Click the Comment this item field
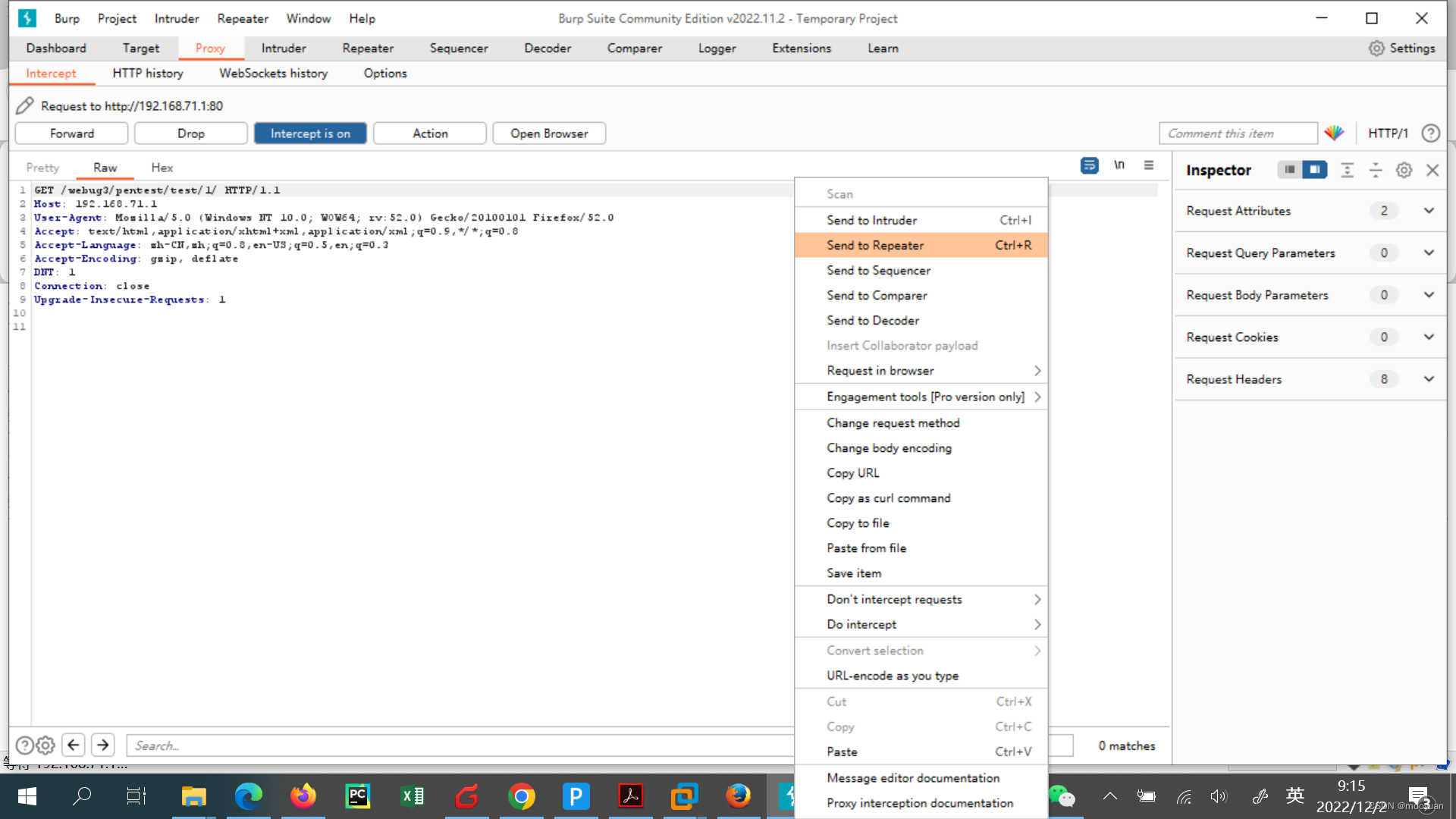Image resolution: width=1456 pixels, height=819 pixels. click(1237, 133)
